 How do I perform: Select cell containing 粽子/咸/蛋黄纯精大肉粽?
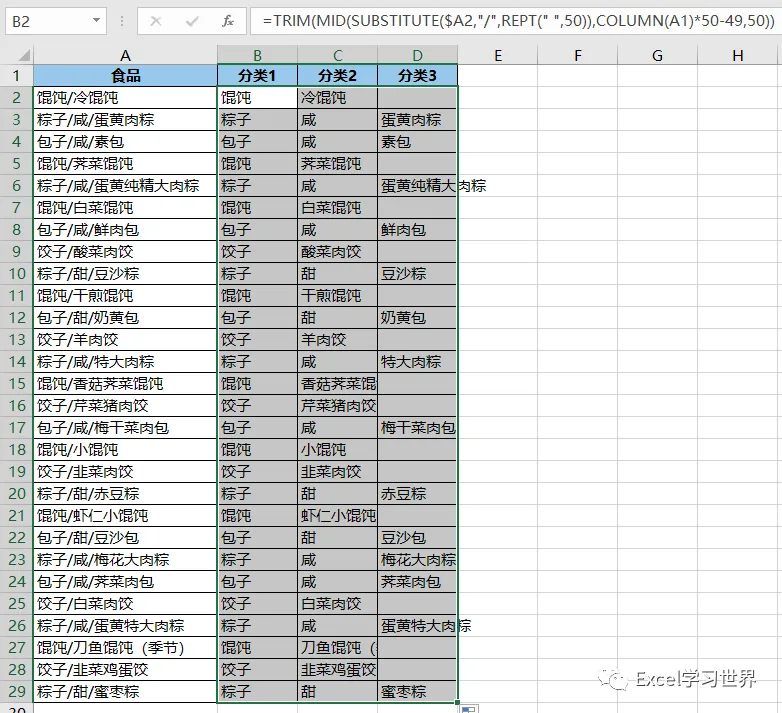coord(125,185)
